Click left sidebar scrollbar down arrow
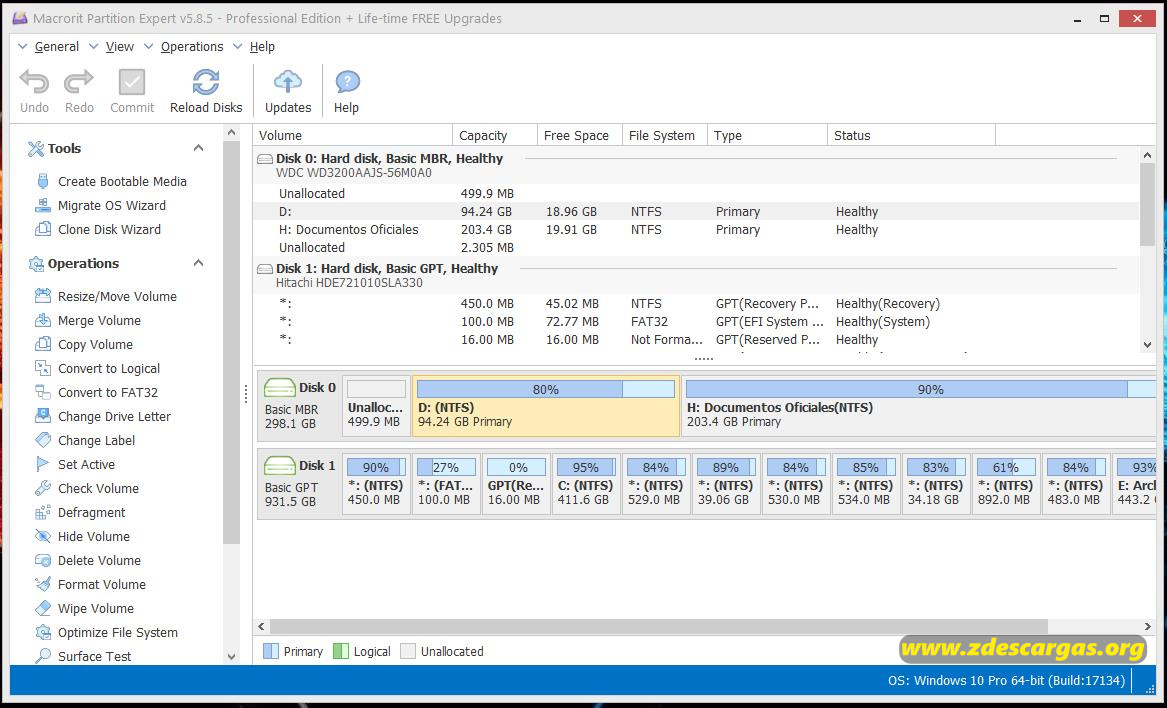The height and width of the screenshot is (708, 1167). (x=231, y=657)
